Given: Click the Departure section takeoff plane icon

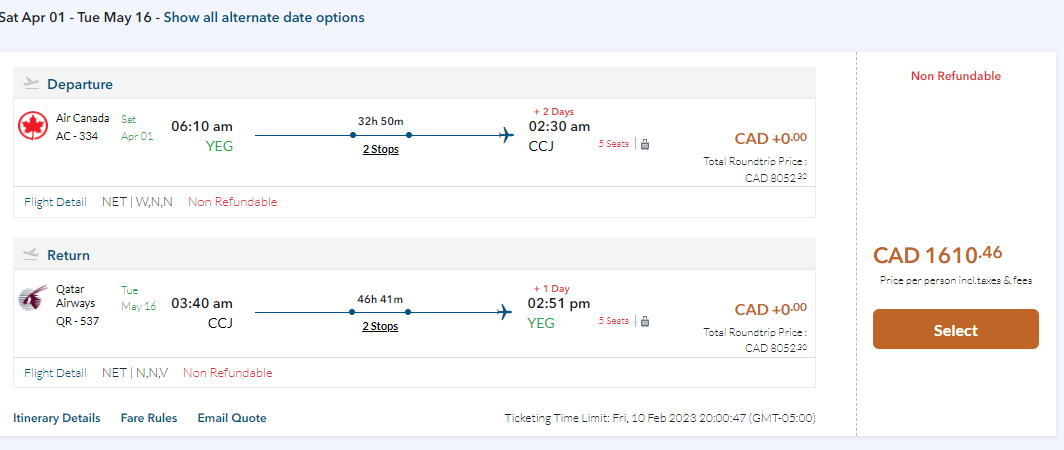Looking at the screenshot, I should point(31,84).
